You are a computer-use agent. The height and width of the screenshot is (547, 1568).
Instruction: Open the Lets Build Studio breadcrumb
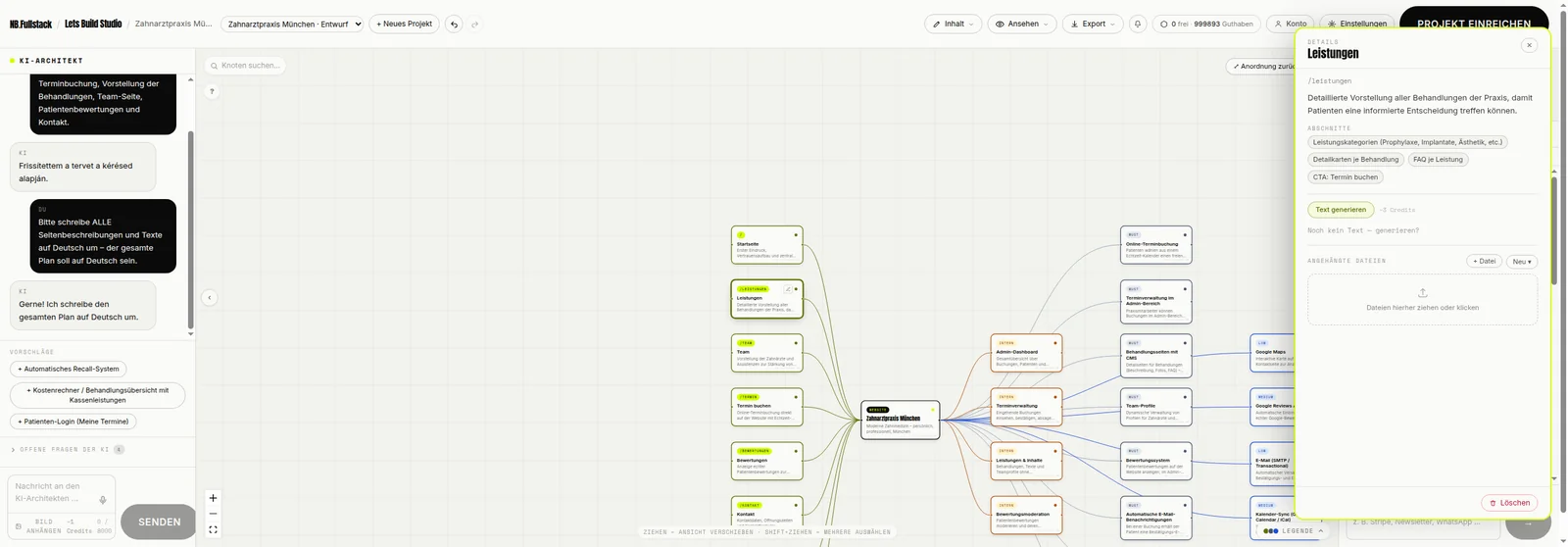click(93, 24)
